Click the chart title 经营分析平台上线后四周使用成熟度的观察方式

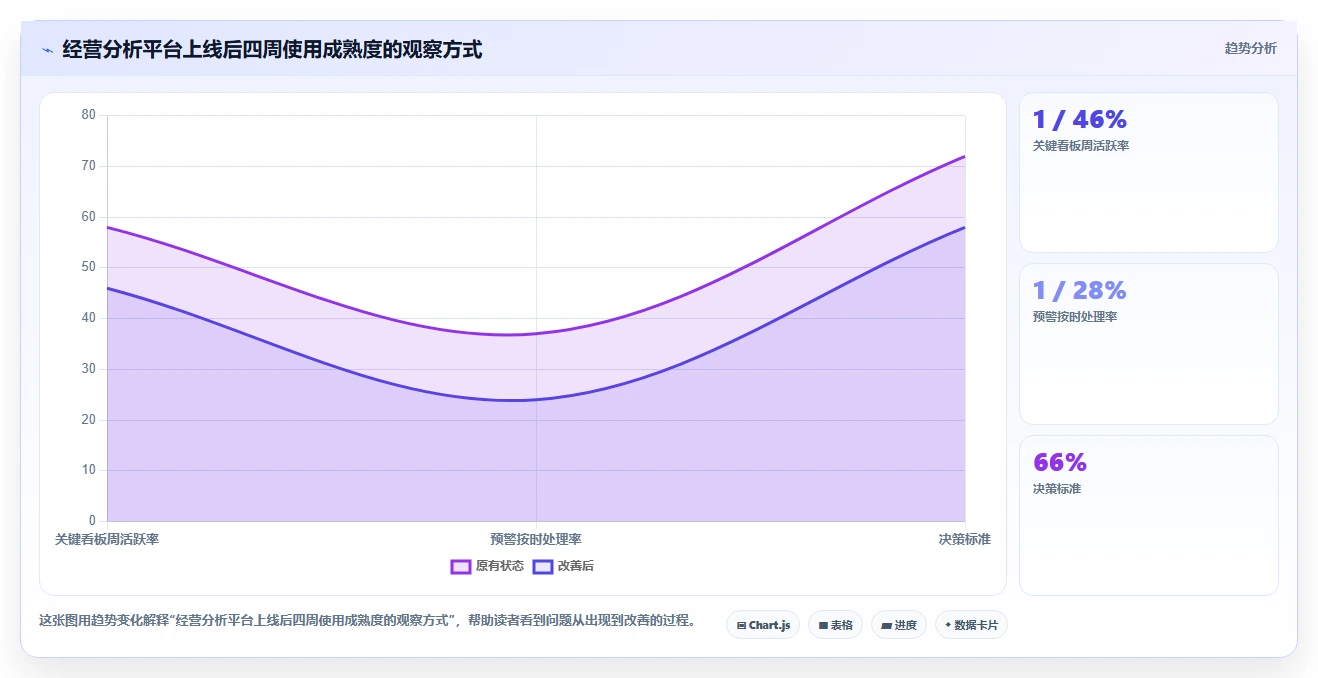point(272,49)
